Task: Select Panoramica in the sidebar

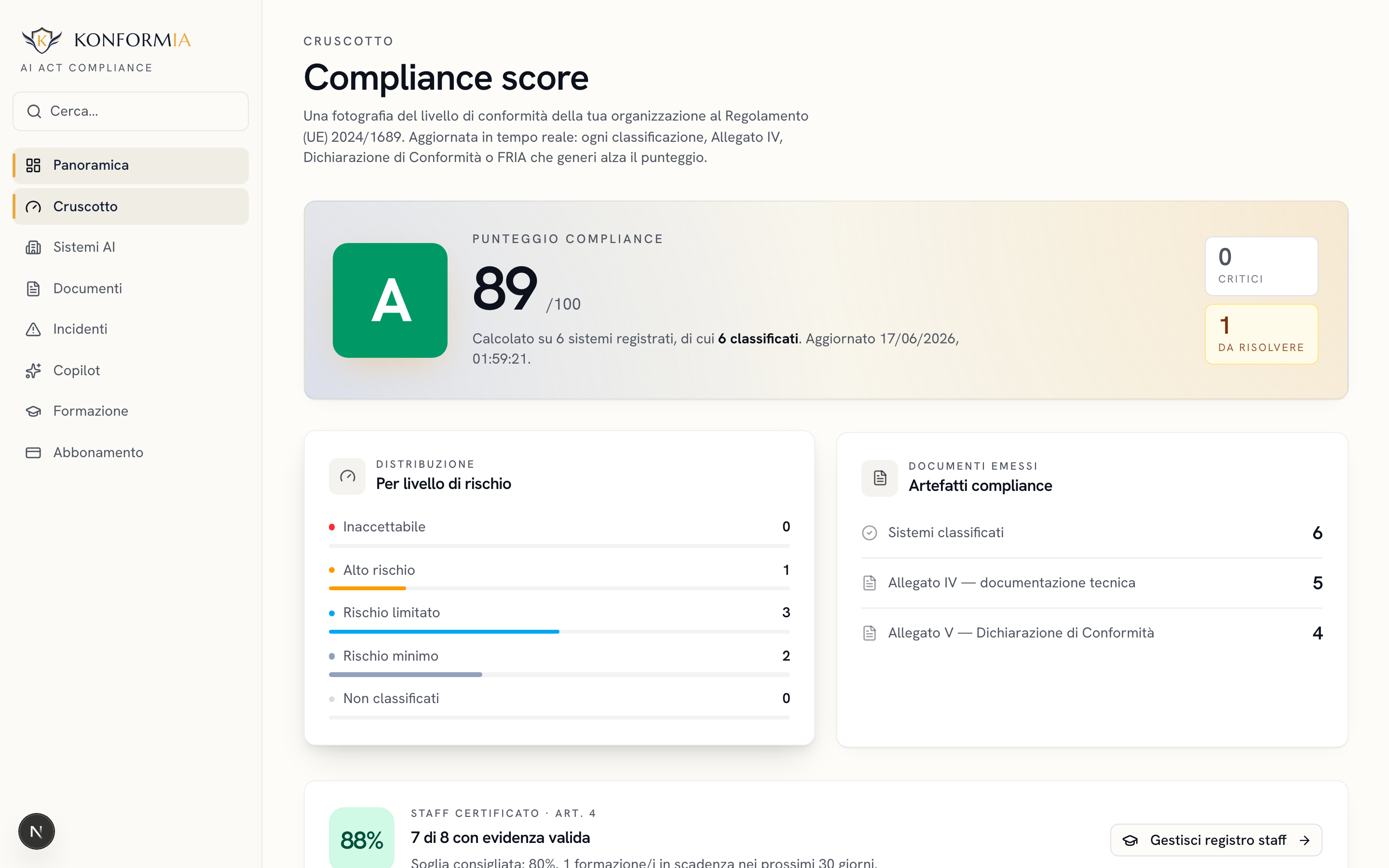Action: point(131,165)
